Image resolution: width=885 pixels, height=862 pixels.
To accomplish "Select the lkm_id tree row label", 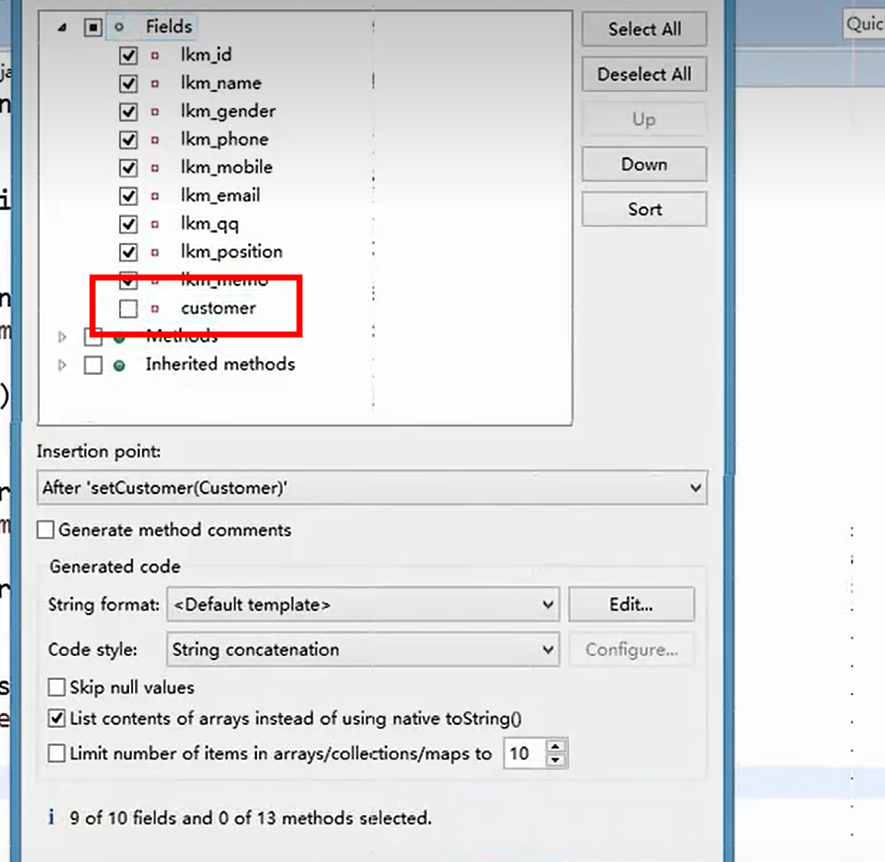I will coord(206,55).
